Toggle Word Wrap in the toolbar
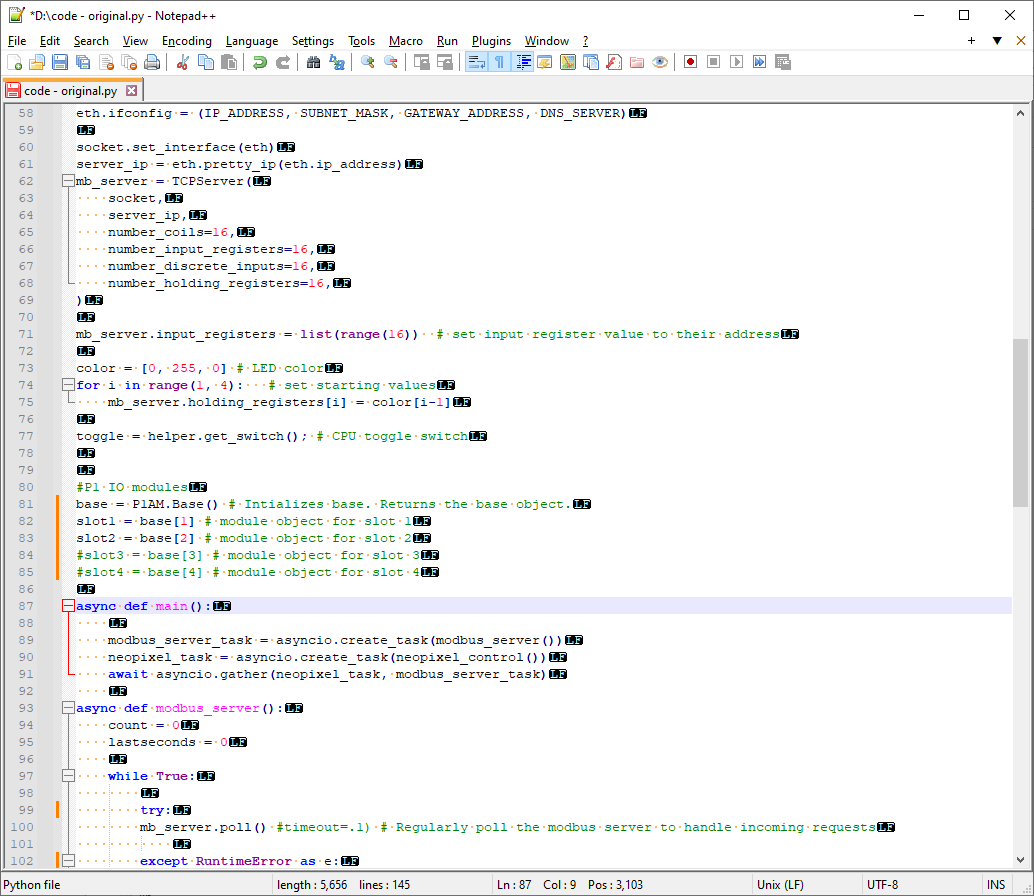This screenshot has height=896, width=1034. coord(474,62)
